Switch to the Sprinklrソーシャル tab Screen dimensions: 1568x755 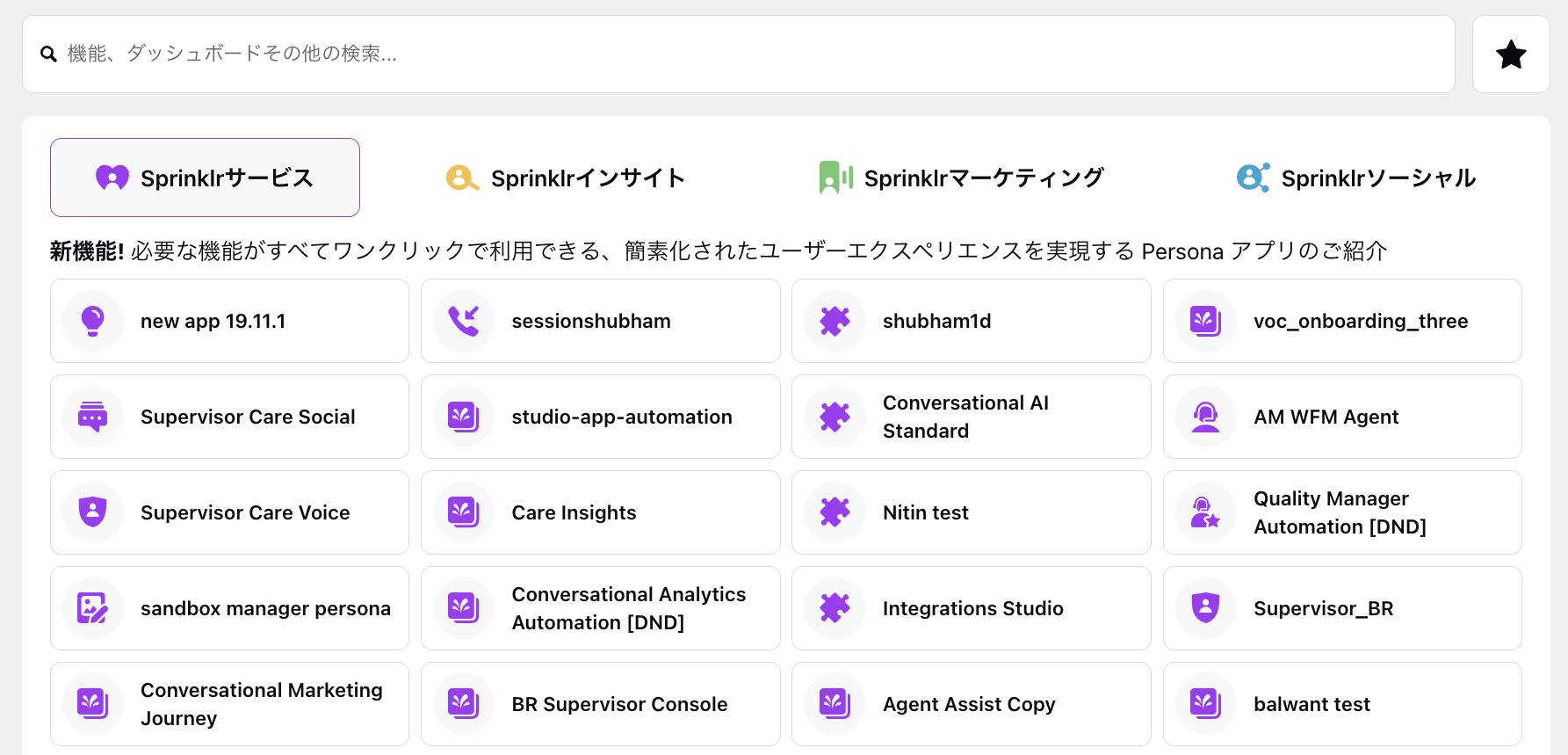click(1356, 178)
